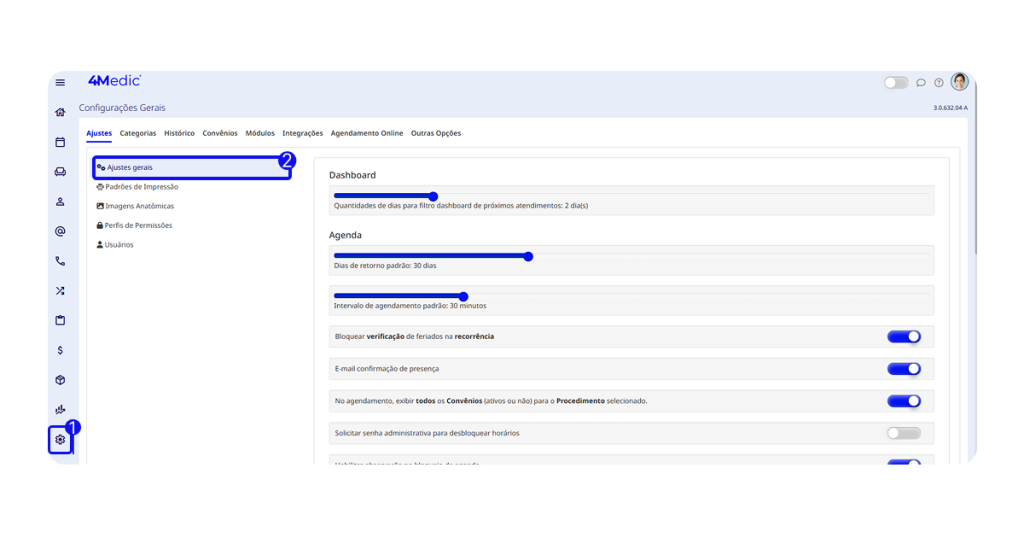The height and width of the screenshot is (538, 1024).
Task: Open Usuários in side list
Action: [115, 245]
